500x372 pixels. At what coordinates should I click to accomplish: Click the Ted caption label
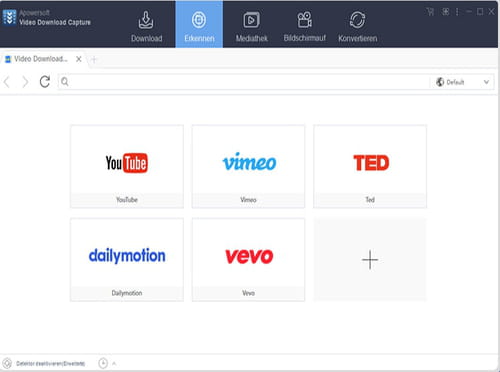tap(370, 200)
